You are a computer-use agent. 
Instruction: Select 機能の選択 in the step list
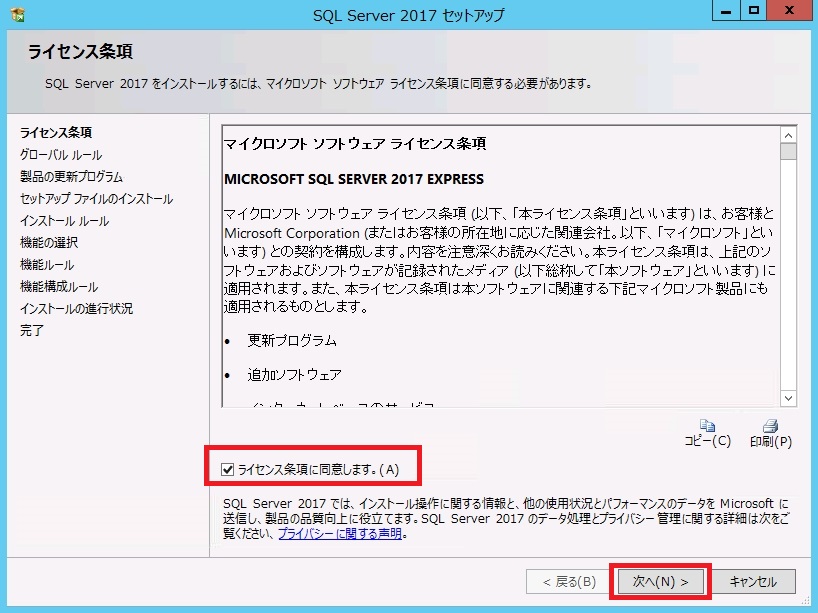(x=49, y=243)
